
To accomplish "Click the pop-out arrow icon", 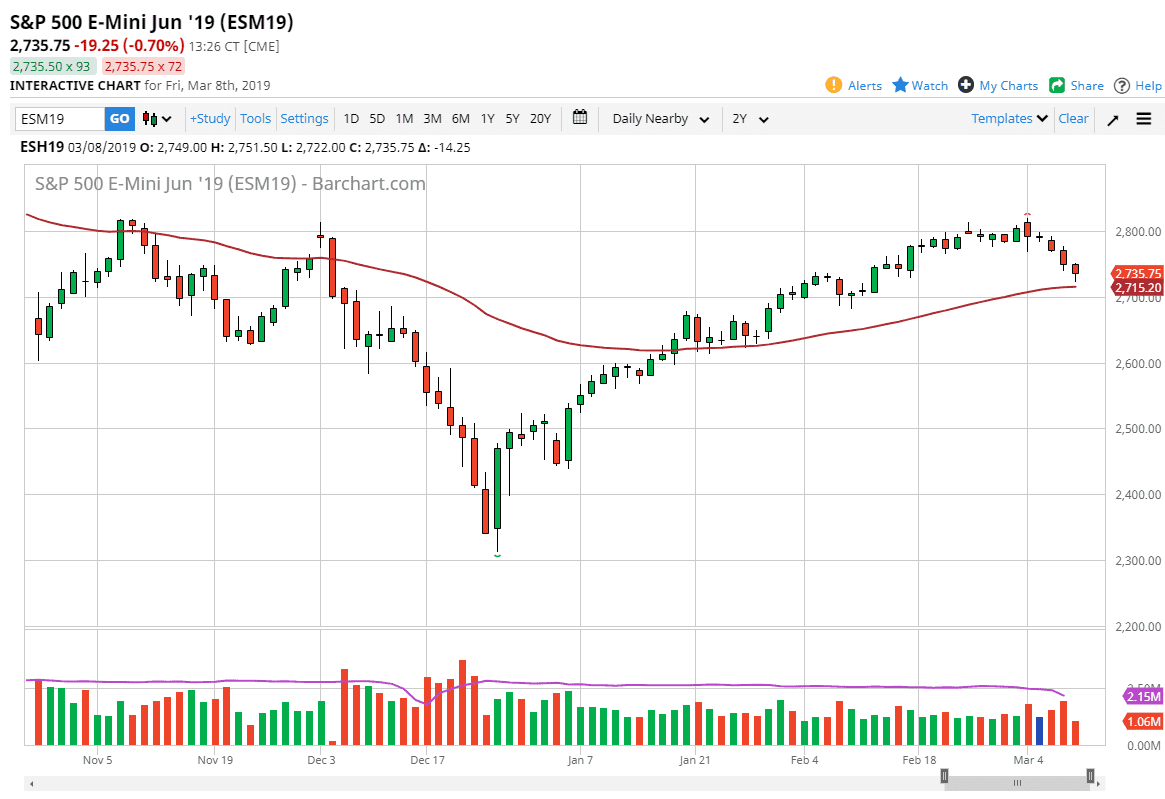I will [x=1112, y=118].
